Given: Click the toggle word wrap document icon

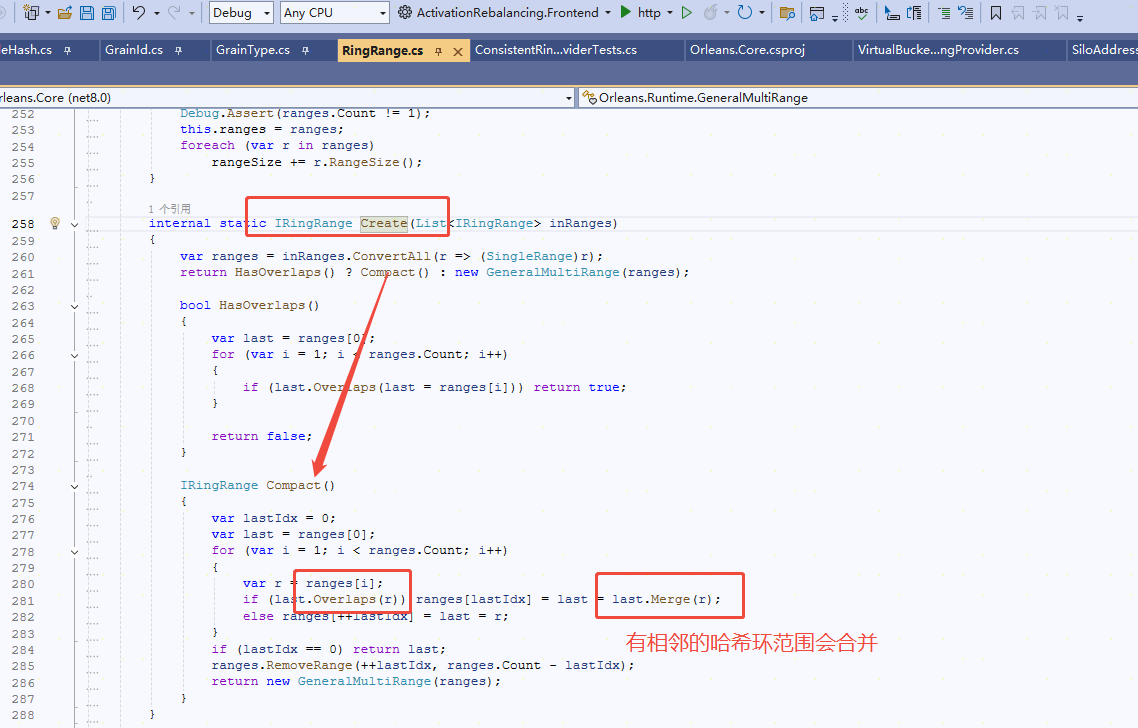Looking at the screenshot, I should (x=915, y=13).
